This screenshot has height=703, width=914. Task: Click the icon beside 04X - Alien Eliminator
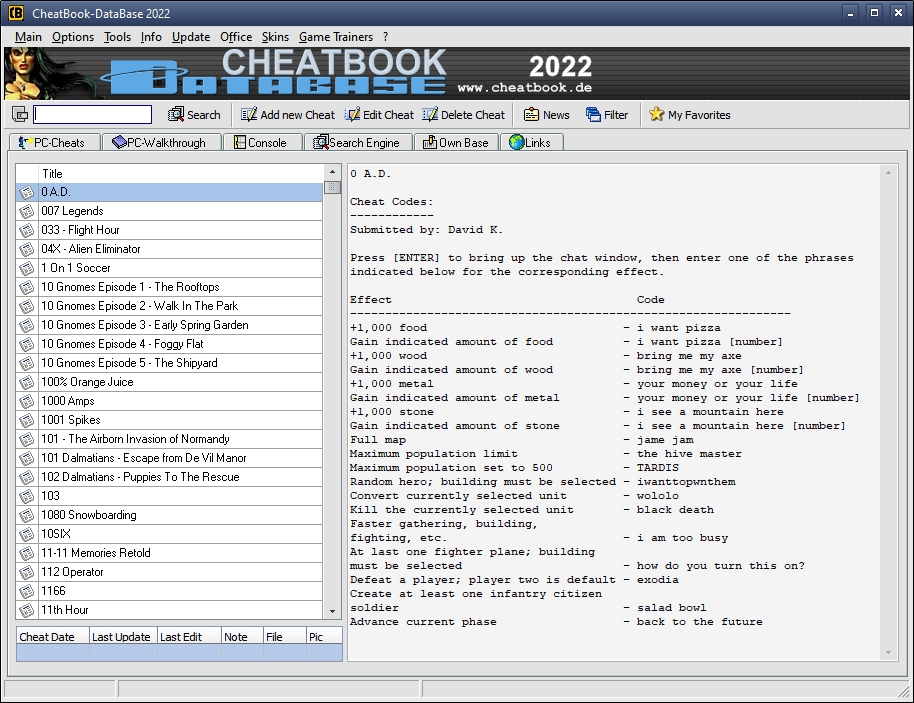click(x=26, y=249)
